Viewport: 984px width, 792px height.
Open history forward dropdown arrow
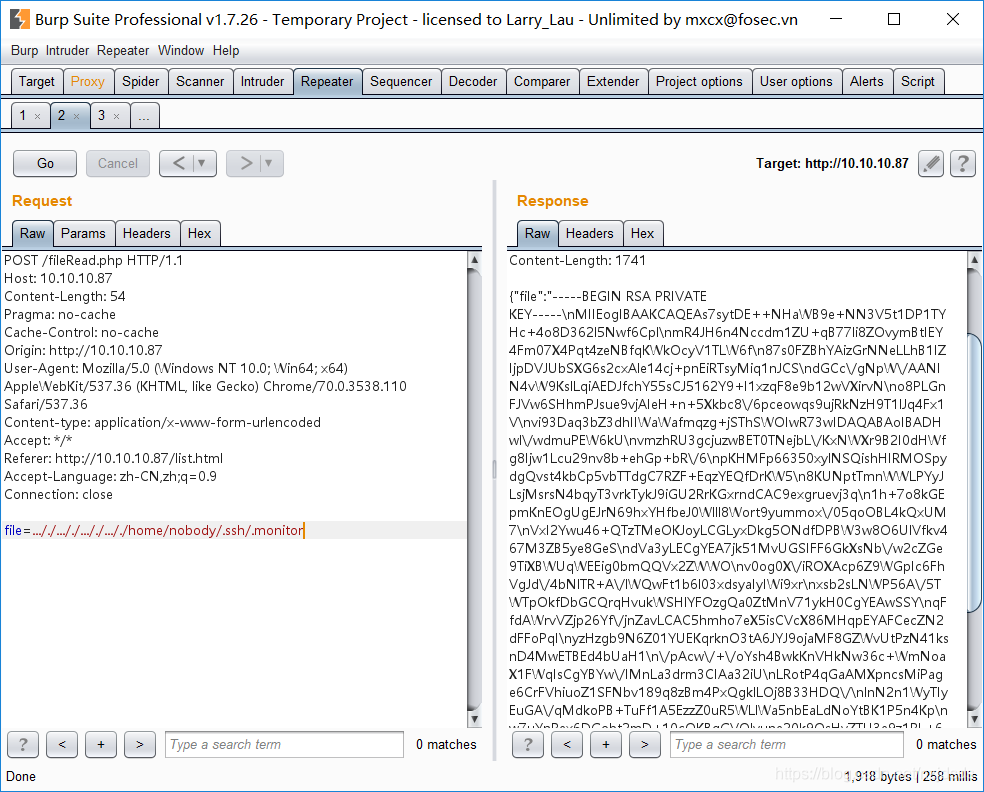pyautogui.click(x=269, y=164)
